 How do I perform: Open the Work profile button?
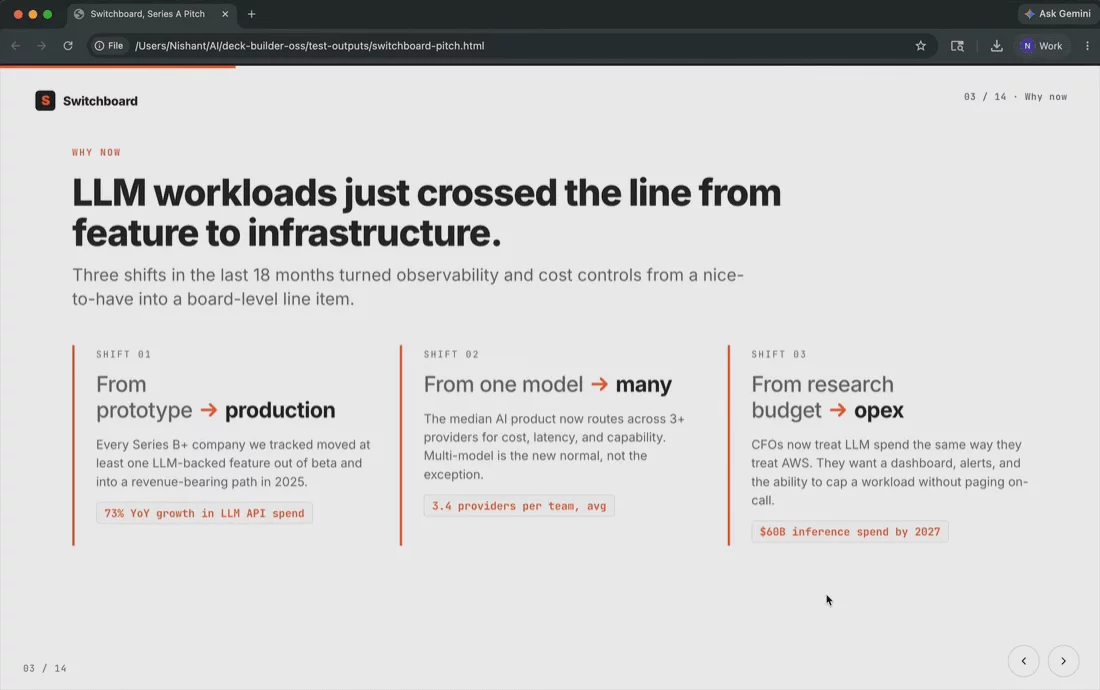coord(1042,46)
